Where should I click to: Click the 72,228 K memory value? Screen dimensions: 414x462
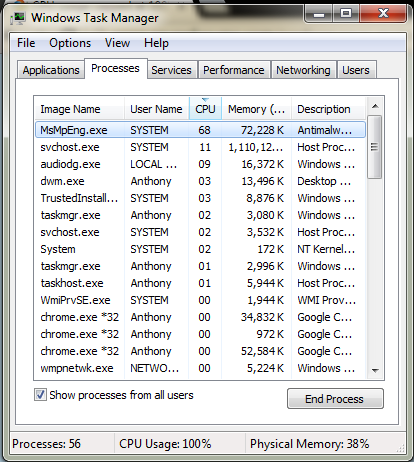pyautogui.click(x=263, y=130)
